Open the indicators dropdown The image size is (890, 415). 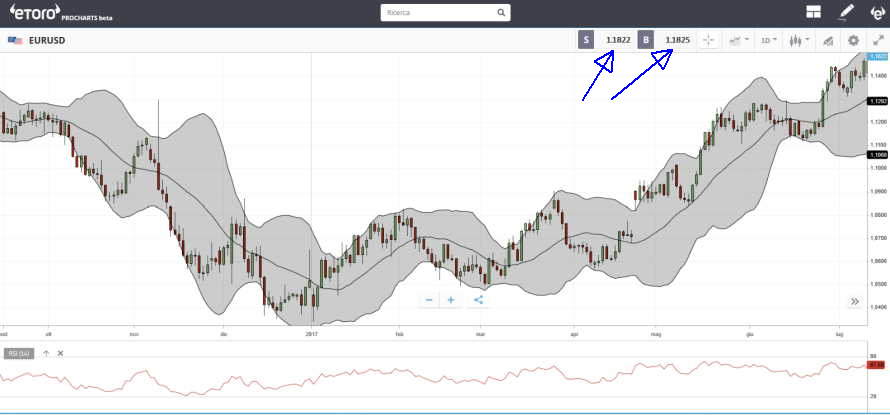tap(739, 40)
